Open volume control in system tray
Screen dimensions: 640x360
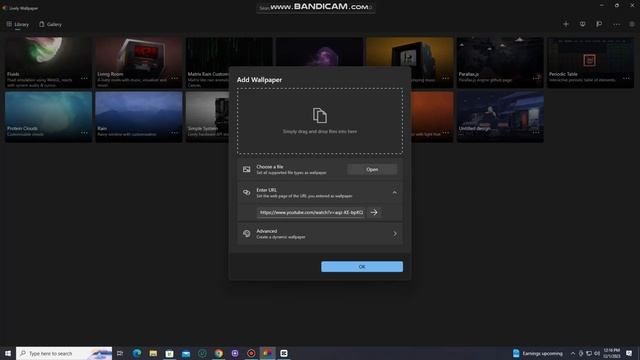pos(597,353)
